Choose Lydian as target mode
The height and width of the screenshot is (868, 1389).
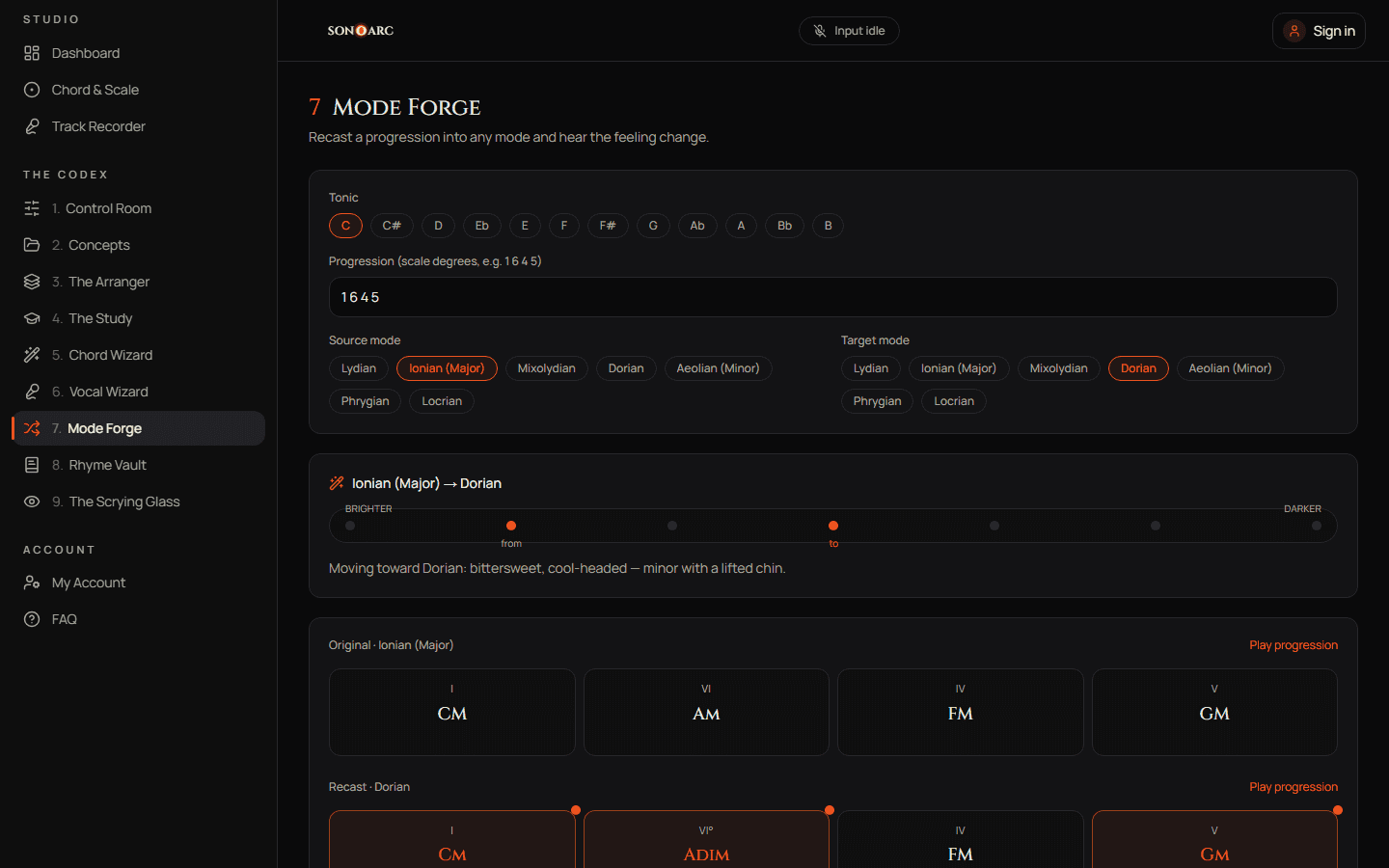(x=871, y=368)
